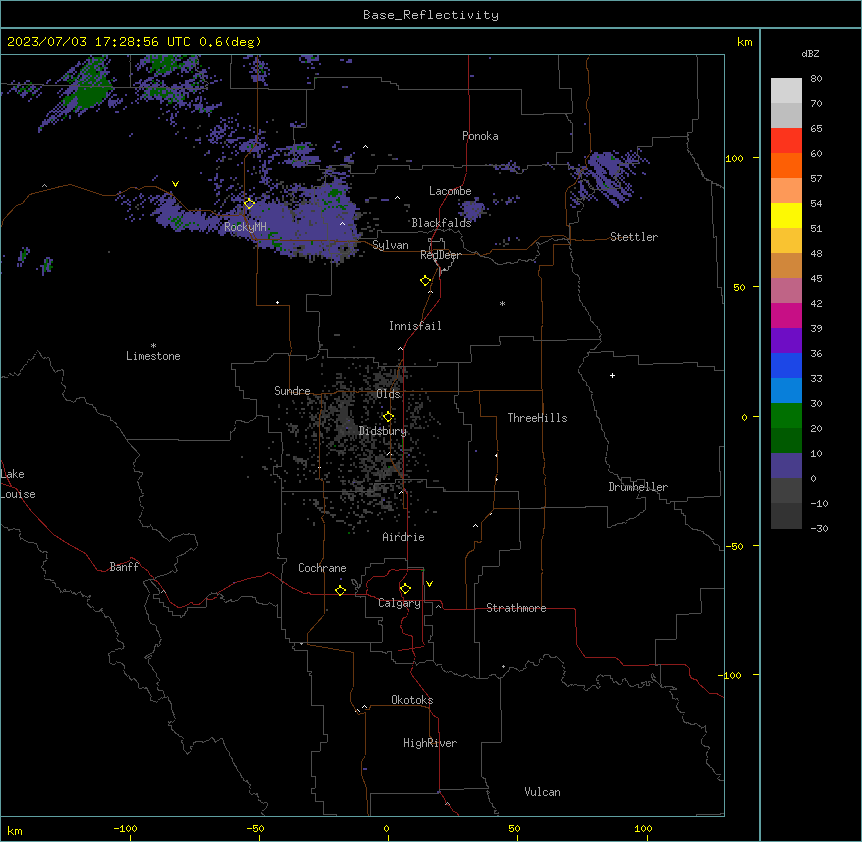Click the Sylvan label on the map
The width and height of the screenshot is (862, 842).
390,245
